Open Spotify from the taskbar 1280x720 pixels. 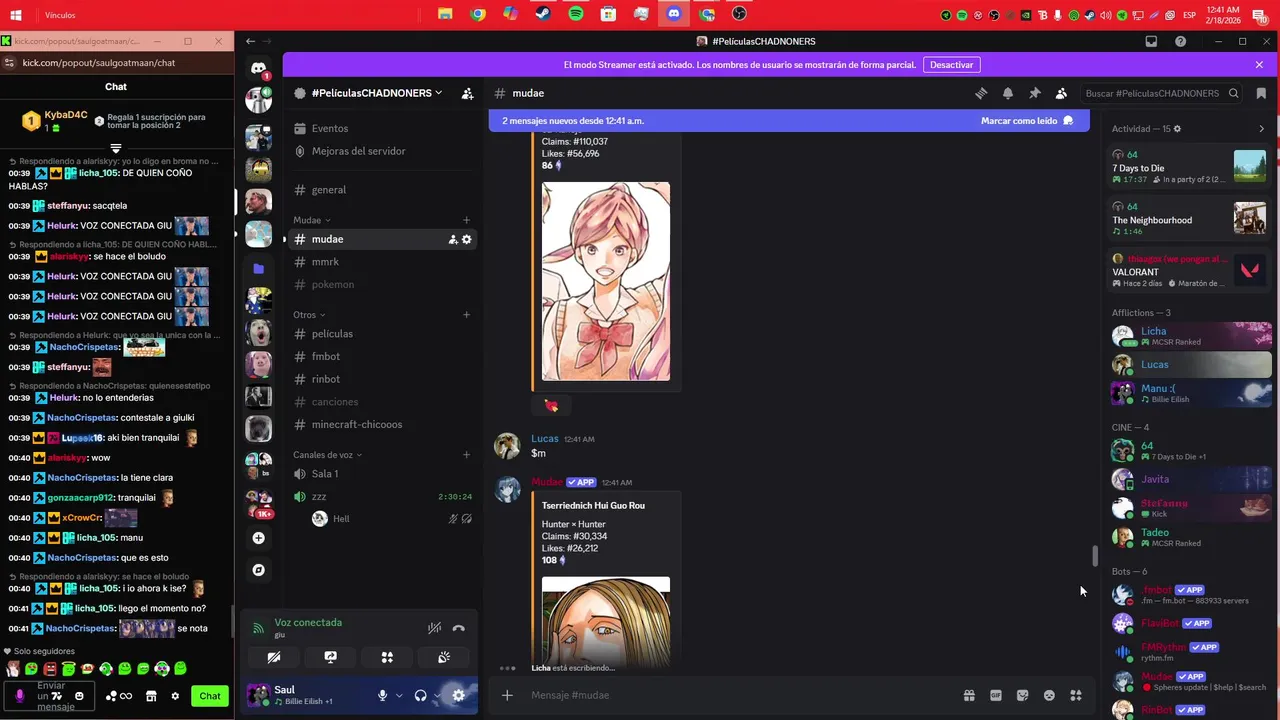point(576,14)
